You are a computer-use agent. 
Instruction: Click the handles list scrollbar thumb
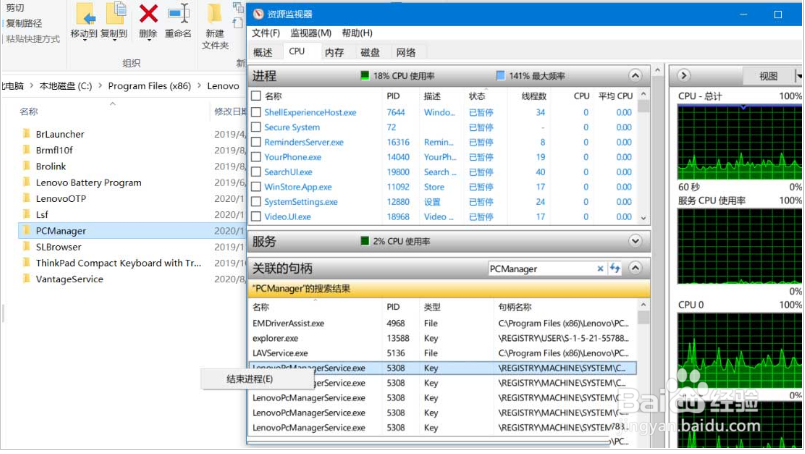click(x=643, y=318)
